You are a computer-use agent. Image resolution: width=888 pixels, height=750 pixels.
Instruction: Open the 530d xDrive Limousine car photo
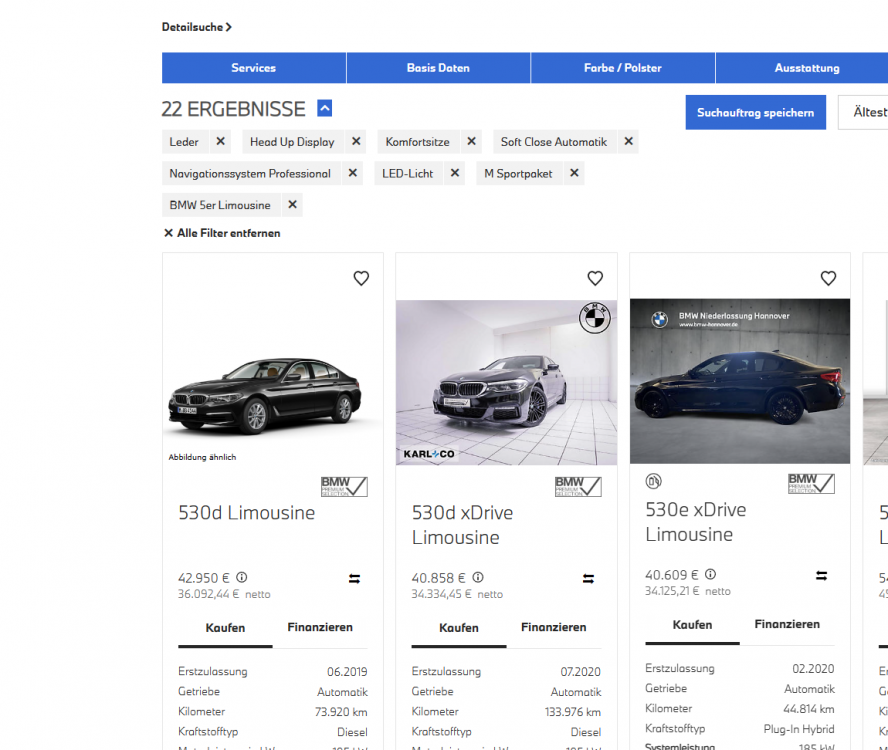(x=506, y=383)
